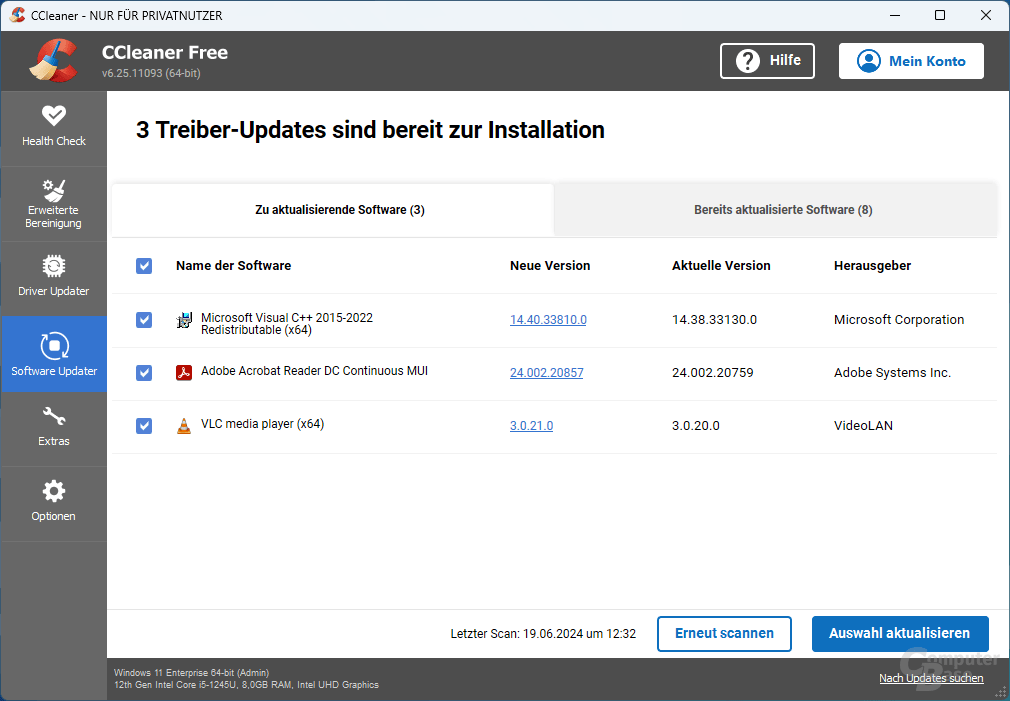Viewport: 1010px width, 701px height.
Task: Open the Extras wrench section
Action: [x=53, y=429]
